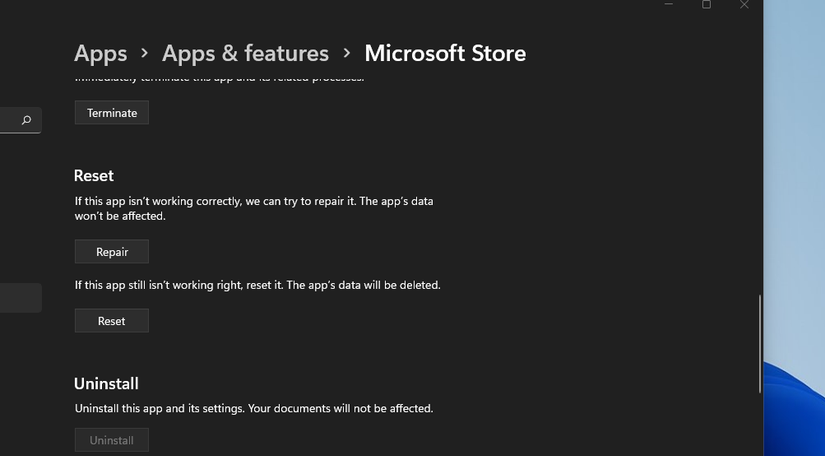Reset the app's data
Screen dimensions: 825x456
112,321
